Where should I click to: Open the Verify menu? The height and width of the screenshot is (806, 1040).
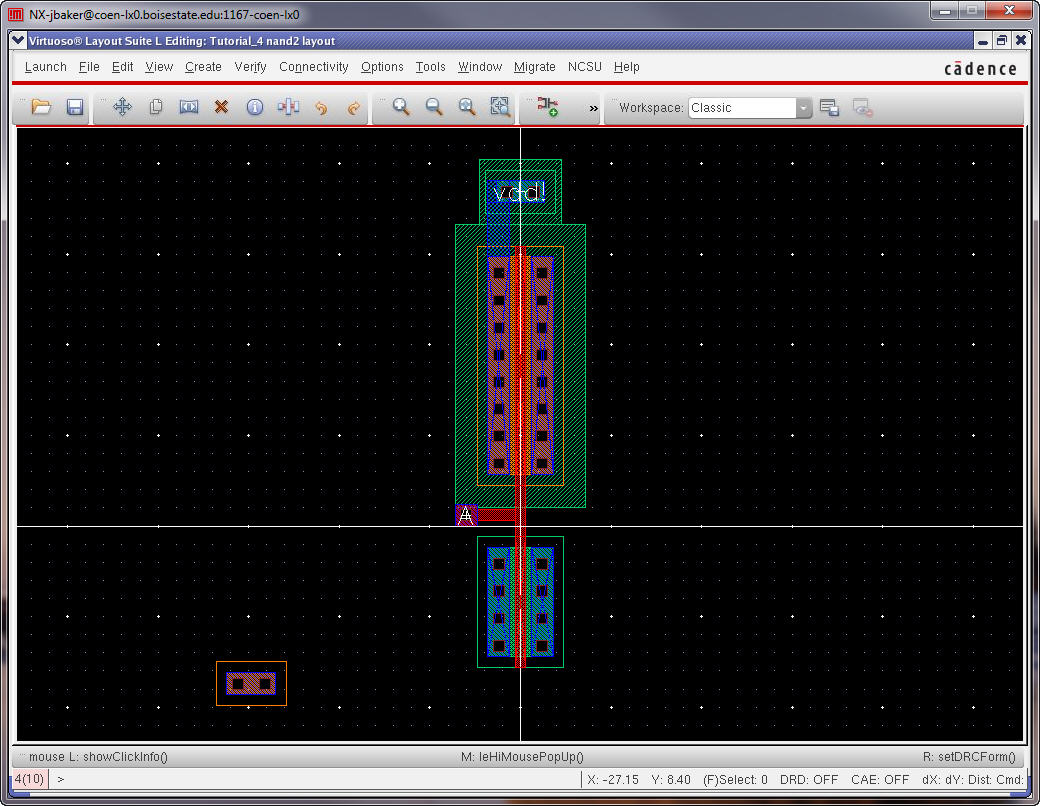[x=250, y=67]
